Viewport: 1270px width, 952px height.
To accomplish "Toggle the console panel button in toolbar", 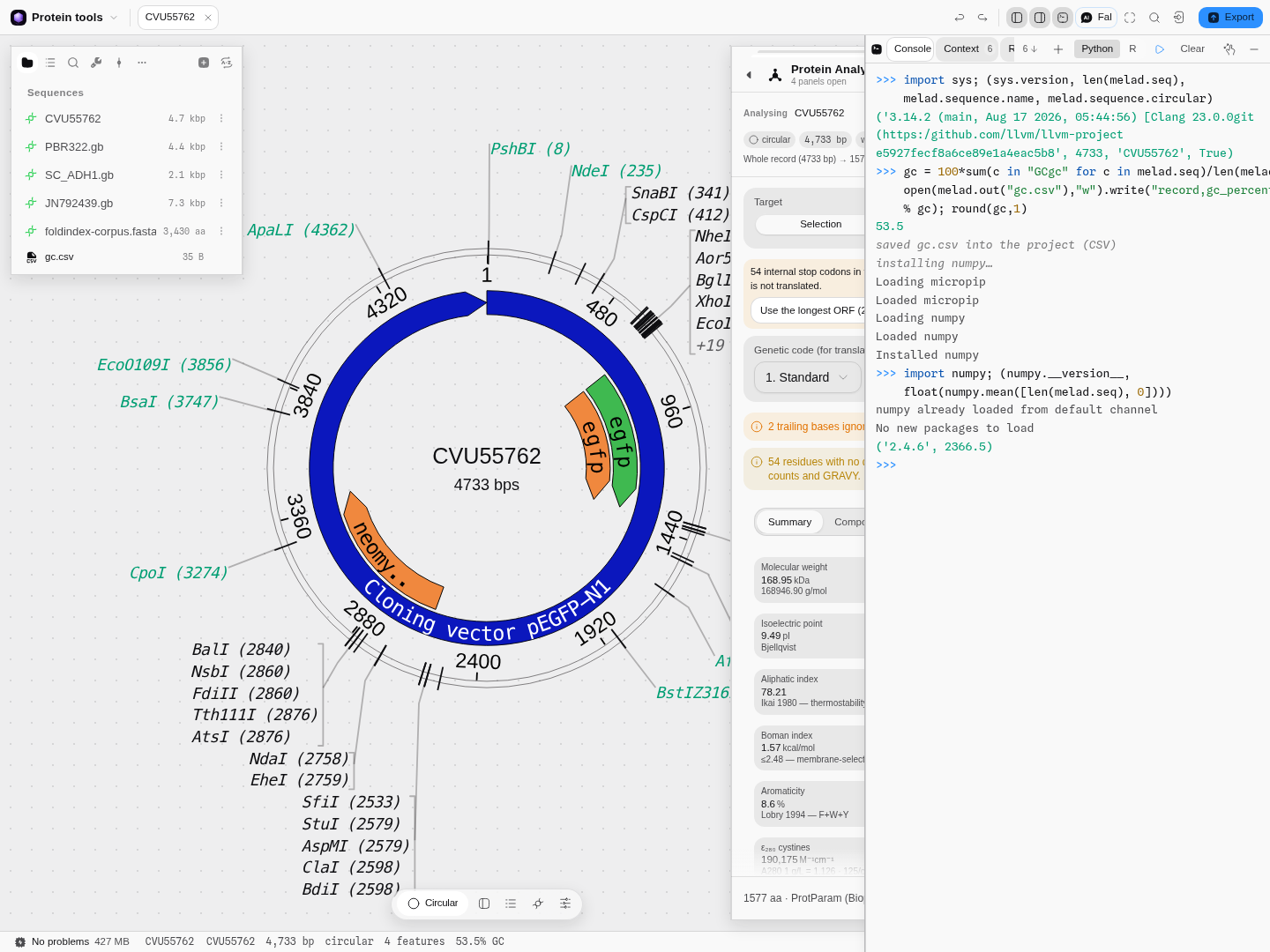I will click(1063, 18).
